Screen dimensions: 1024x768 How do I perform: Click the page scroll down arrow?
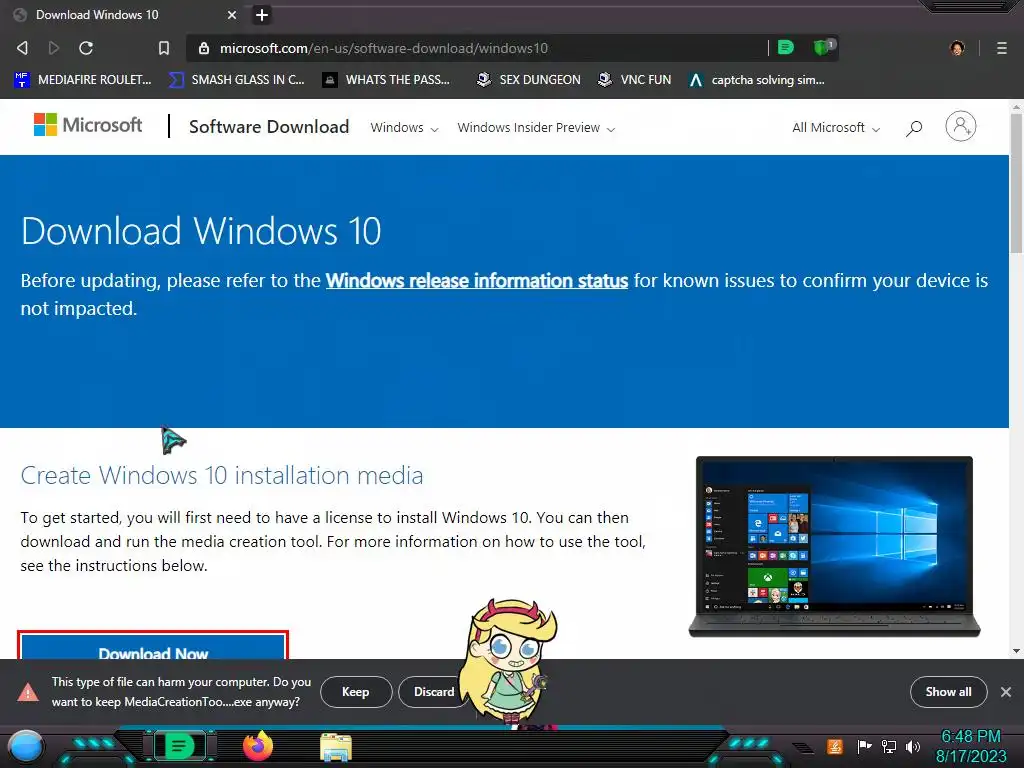click(1016, 651)
